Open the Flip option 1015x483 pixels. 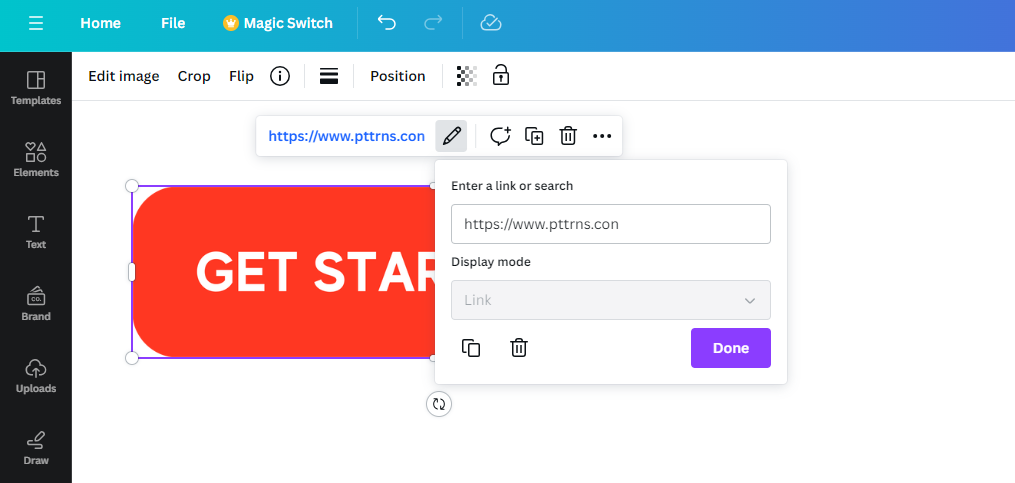pyautogui.click(x=241, y=76)
